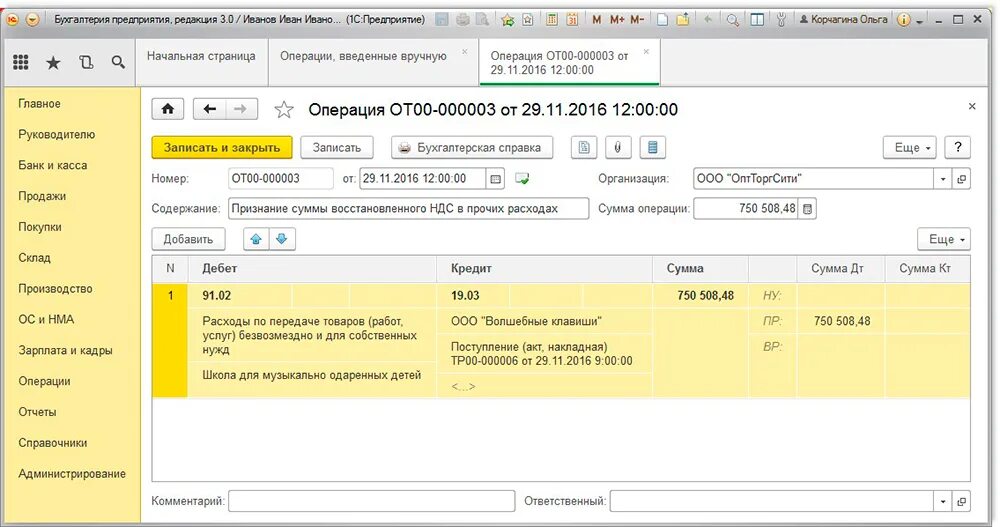Viewport: 1000px width, 527px height.
Task: Open the search magnifier in the tools panel
Action: click(118, 62)
